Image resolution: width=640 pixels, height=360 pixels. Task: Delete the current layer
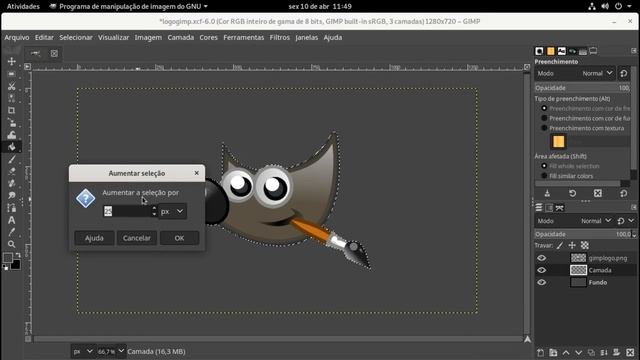[x=630, y=353]
